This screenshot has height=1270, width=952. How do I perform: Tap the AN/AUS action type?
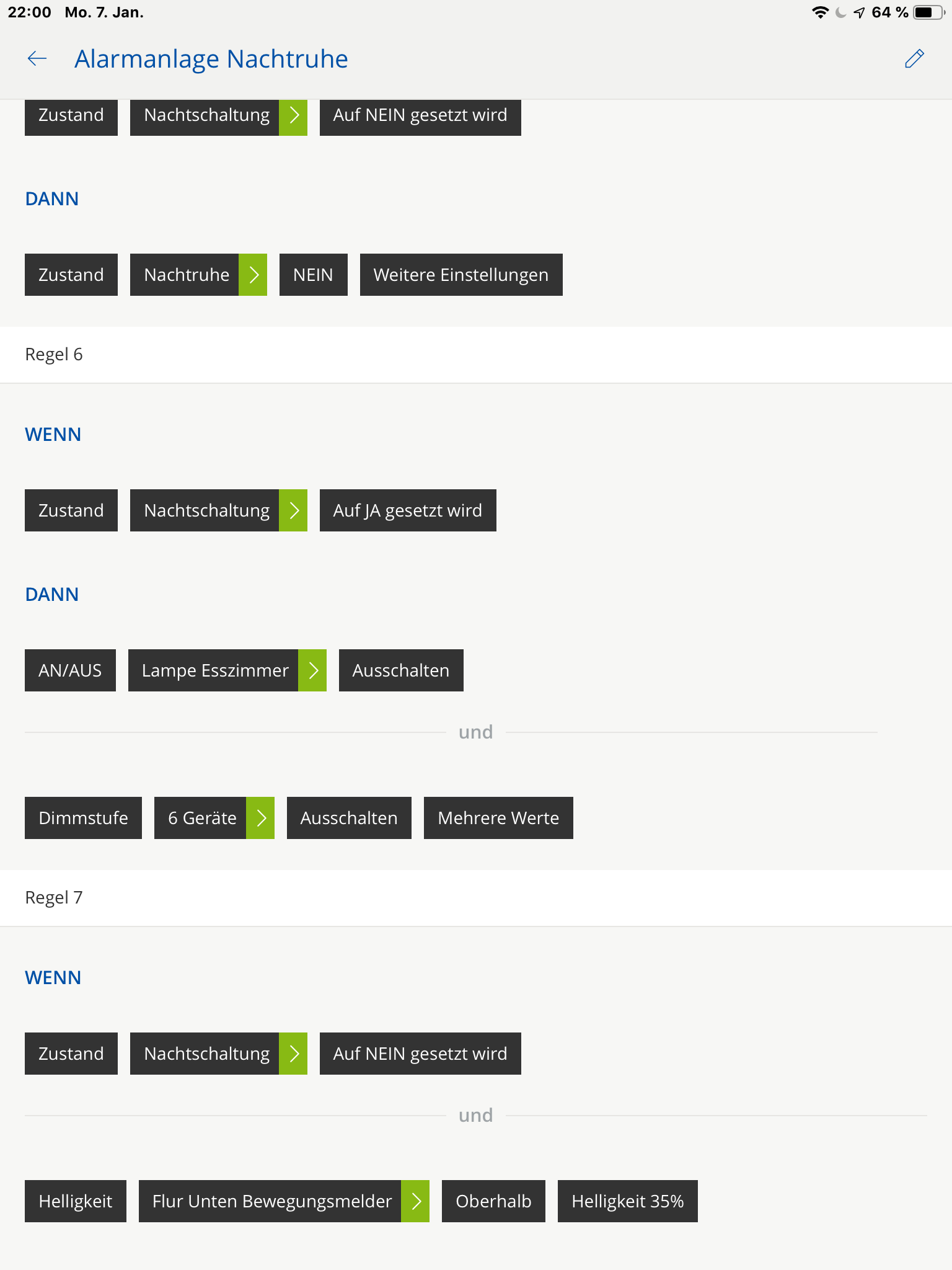point(70,670)
